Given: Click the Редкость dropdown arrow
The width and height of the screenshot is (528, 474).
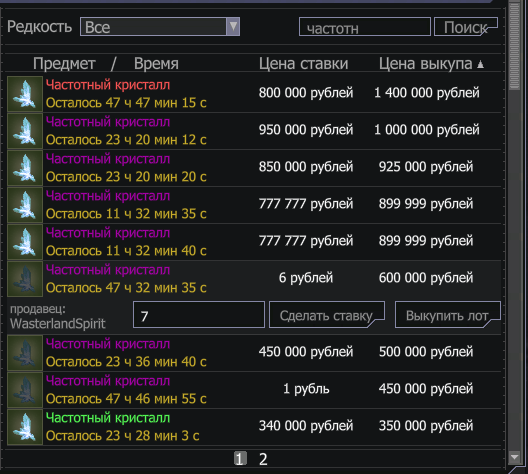Looking at the screenshot, I should tap(233, 27).
